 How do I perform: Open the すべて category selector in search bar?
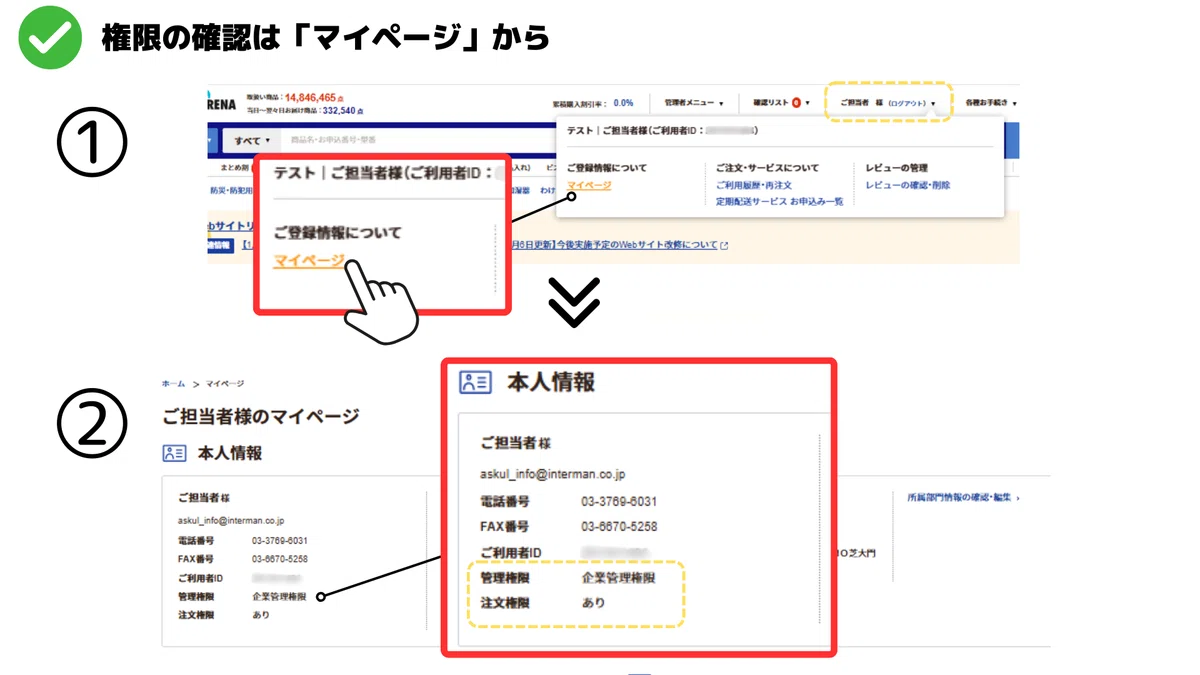[x=252, y=141]
